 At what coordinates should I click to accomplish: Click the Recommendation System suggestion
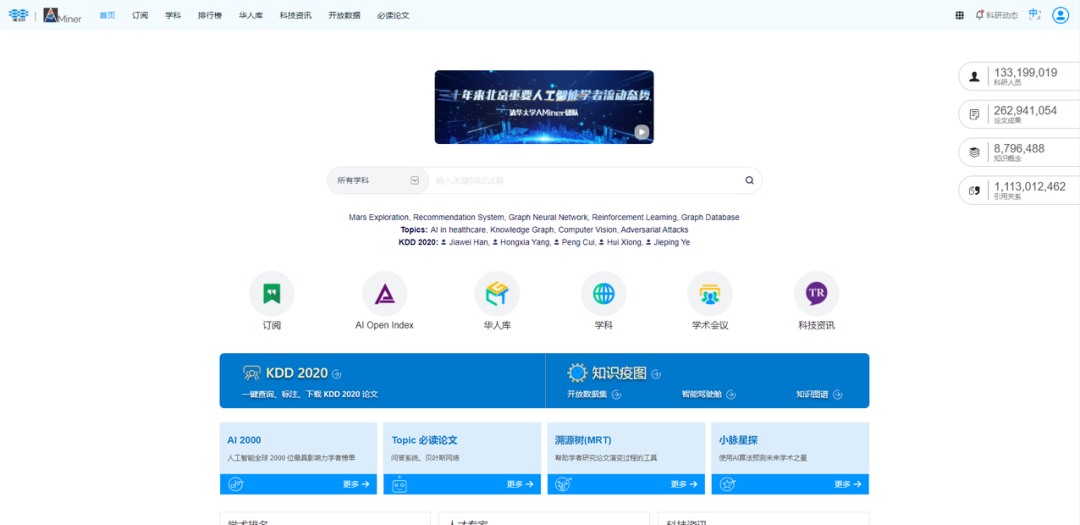pos(459,217)
